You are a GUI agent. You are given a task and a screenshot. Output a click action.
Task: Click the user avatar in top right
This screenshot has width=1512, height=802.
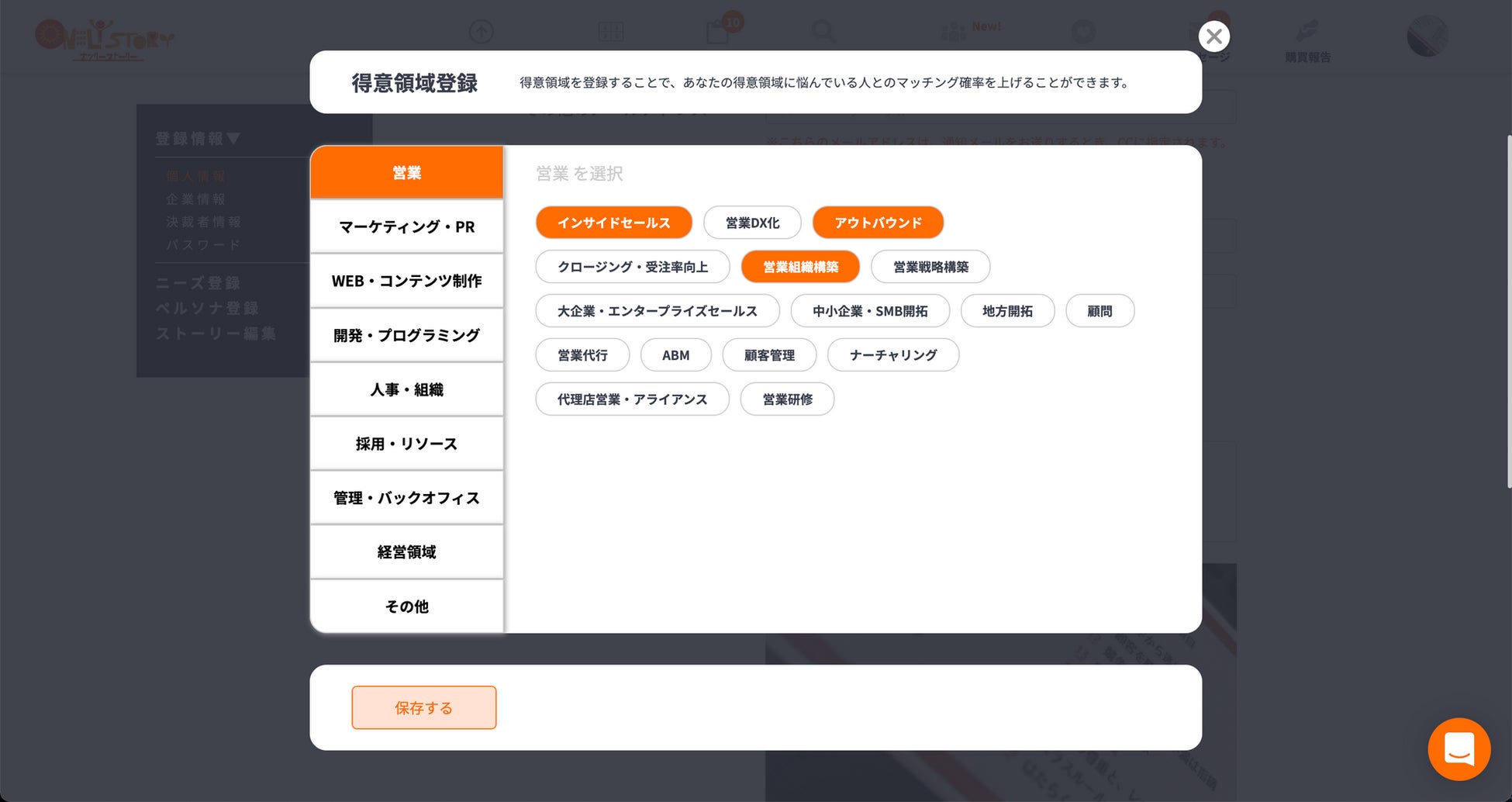pyautogui.click(x=1427, y=36)
